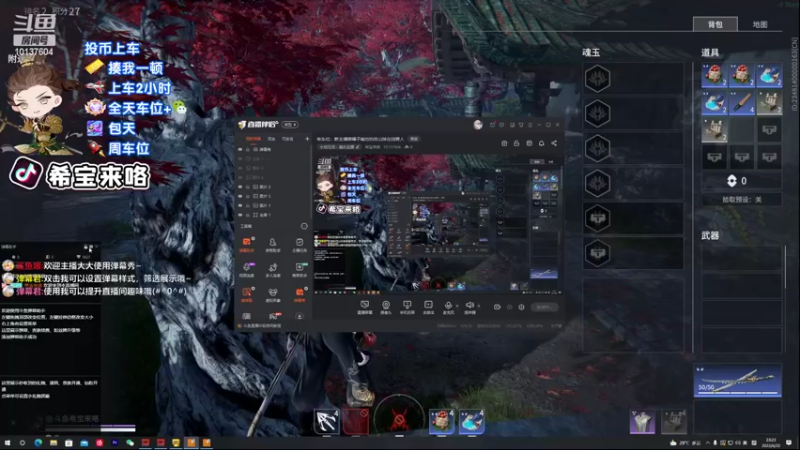Open the toolbox options circle button
The image size is (800, 450).
tap(304, 226)
